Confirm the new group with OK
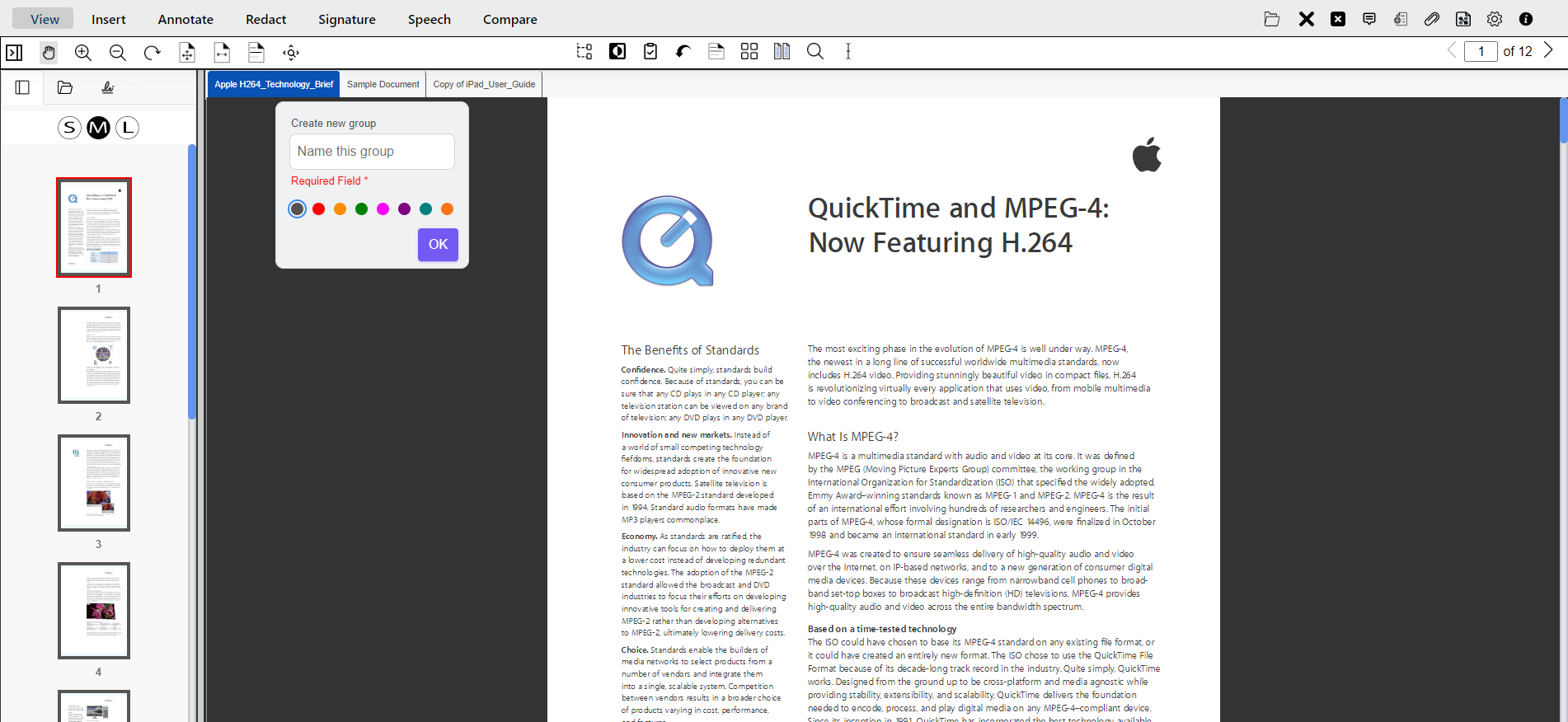The image size is (1568, 722). click(438, 244)
